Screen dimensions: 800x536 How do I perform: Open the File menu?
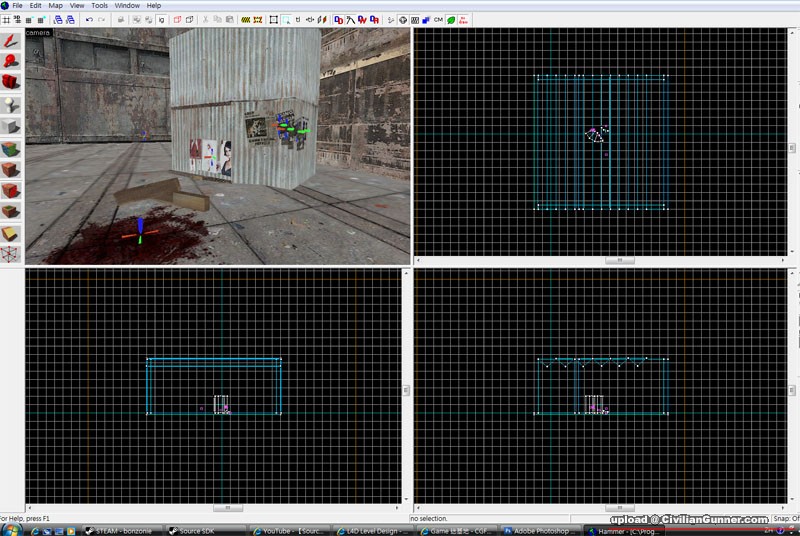click(x=18, y=6)
